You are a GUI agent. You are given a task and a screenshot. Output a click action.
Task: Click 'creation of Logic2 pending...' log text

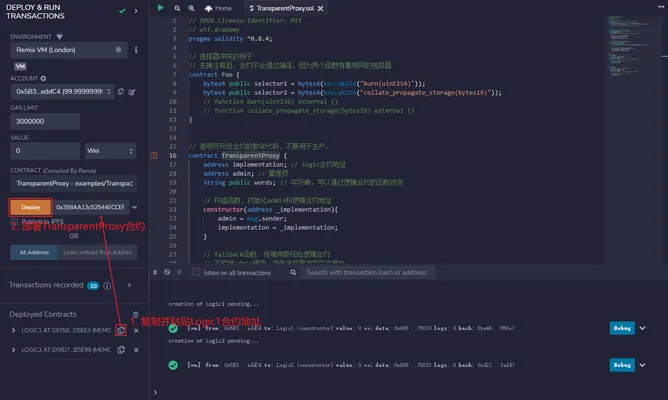pyautogui.click(x=213, y=341)
